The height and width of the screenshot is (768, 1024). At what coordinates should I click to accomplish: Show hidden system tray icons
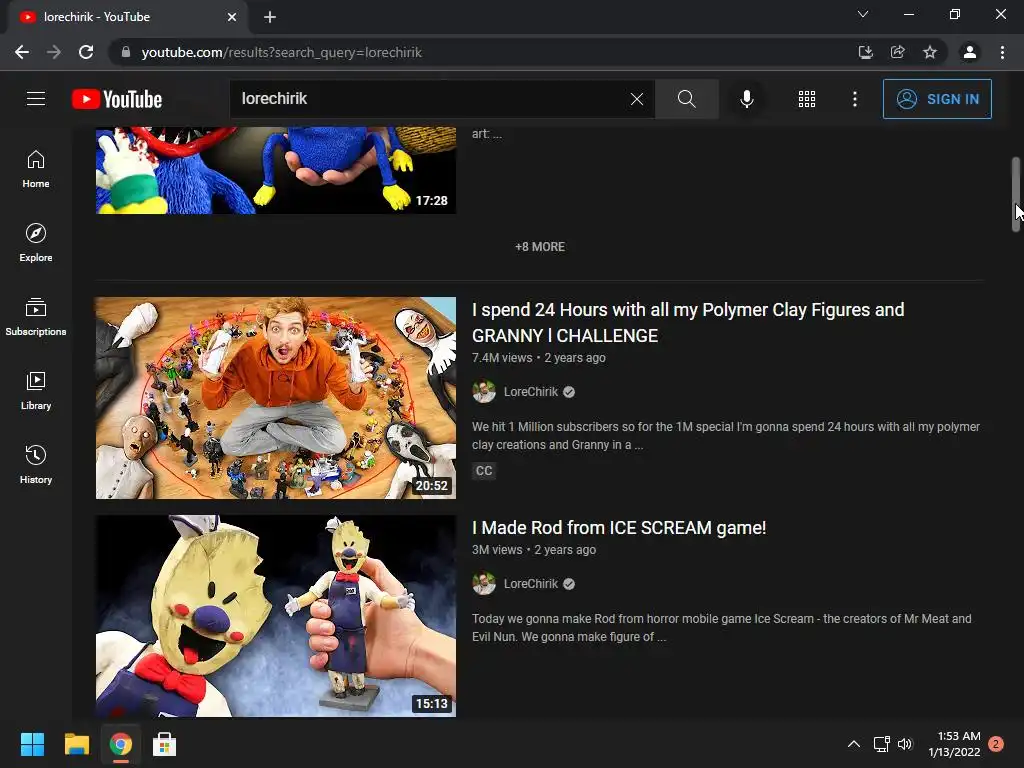(x=854, y=744)
